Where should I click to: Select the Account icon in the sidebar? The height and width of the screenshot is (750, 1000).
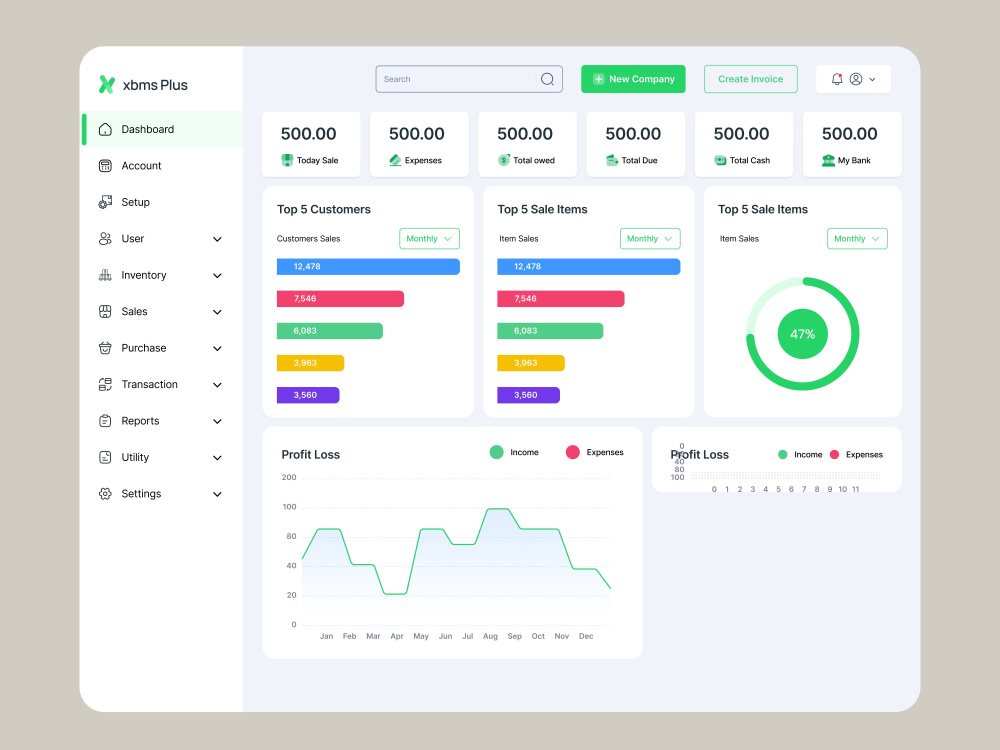tap(106, 165)
